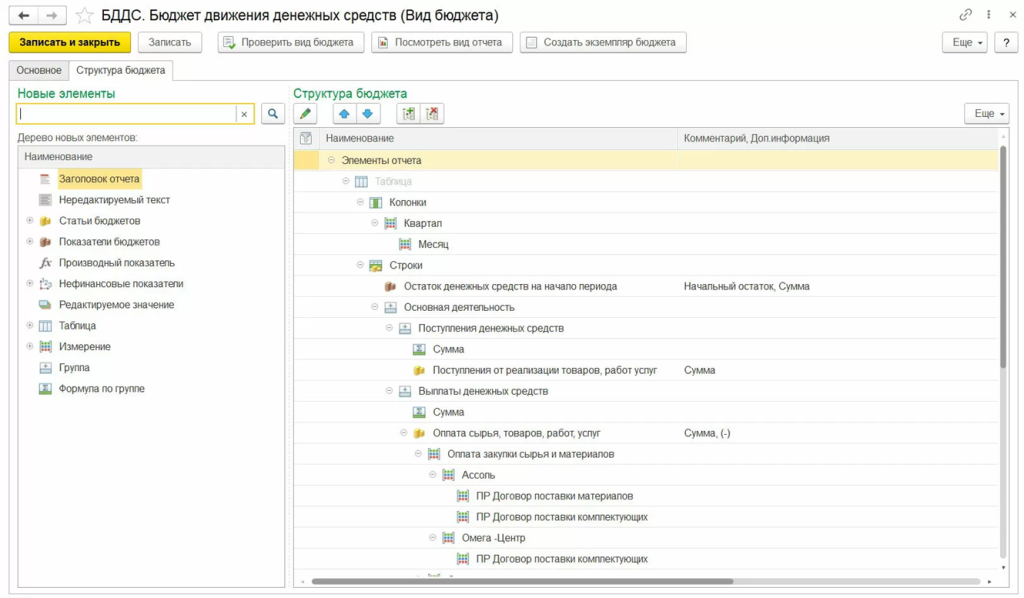Viewport: 1024px width, 598px height.
Task: Click the Посмотреть вид отчета button
Action: (x=442, y=42)
